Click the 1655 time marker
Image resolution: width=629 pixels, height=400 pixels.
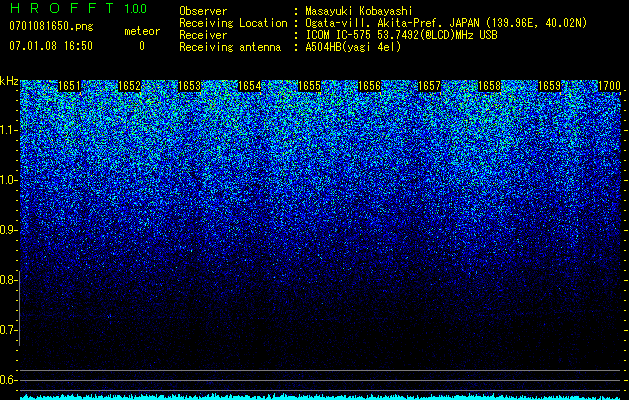(310, 86)
